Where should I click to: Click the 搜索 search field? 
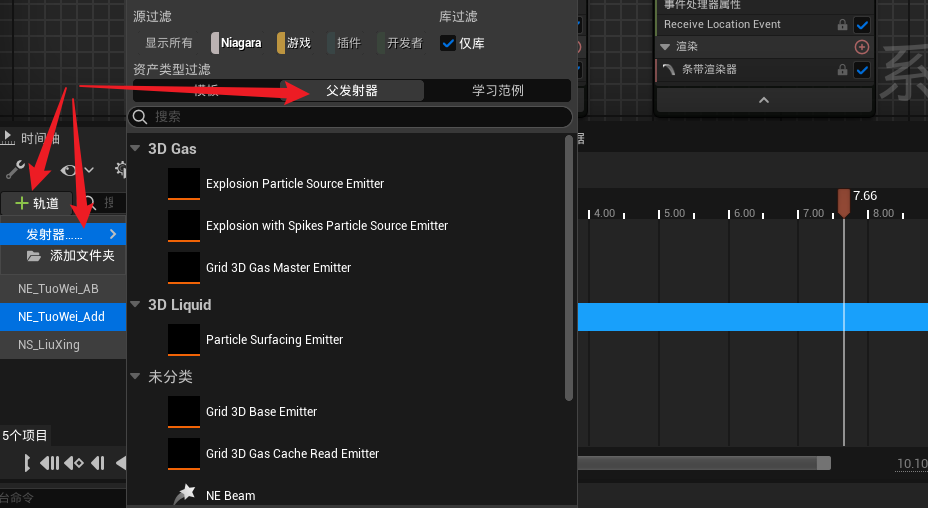(x=350, y=117)
